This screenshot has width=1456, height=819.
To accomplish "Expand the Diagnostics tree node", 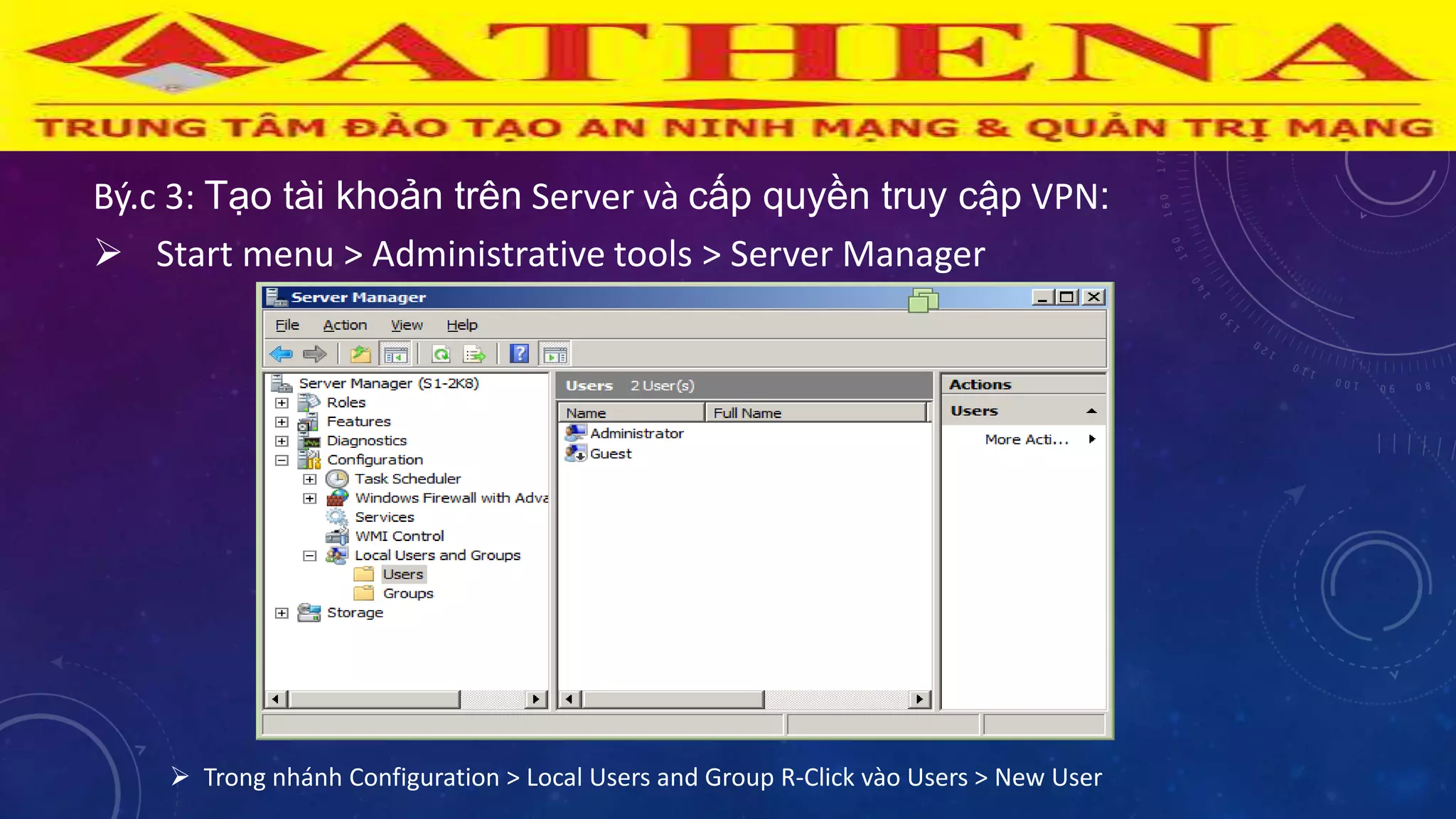I will (x=282, y=441).
